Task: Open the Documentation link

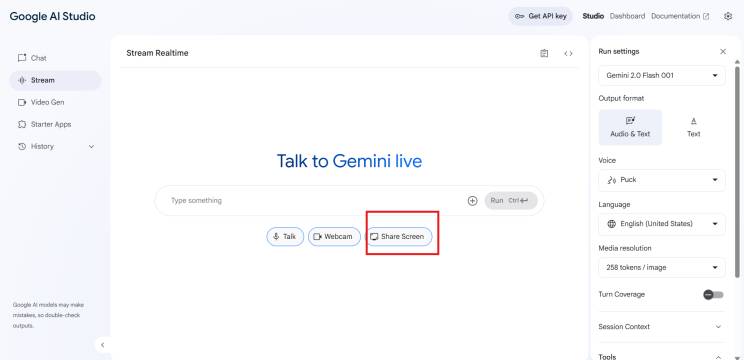Action: tap(680, 16)
